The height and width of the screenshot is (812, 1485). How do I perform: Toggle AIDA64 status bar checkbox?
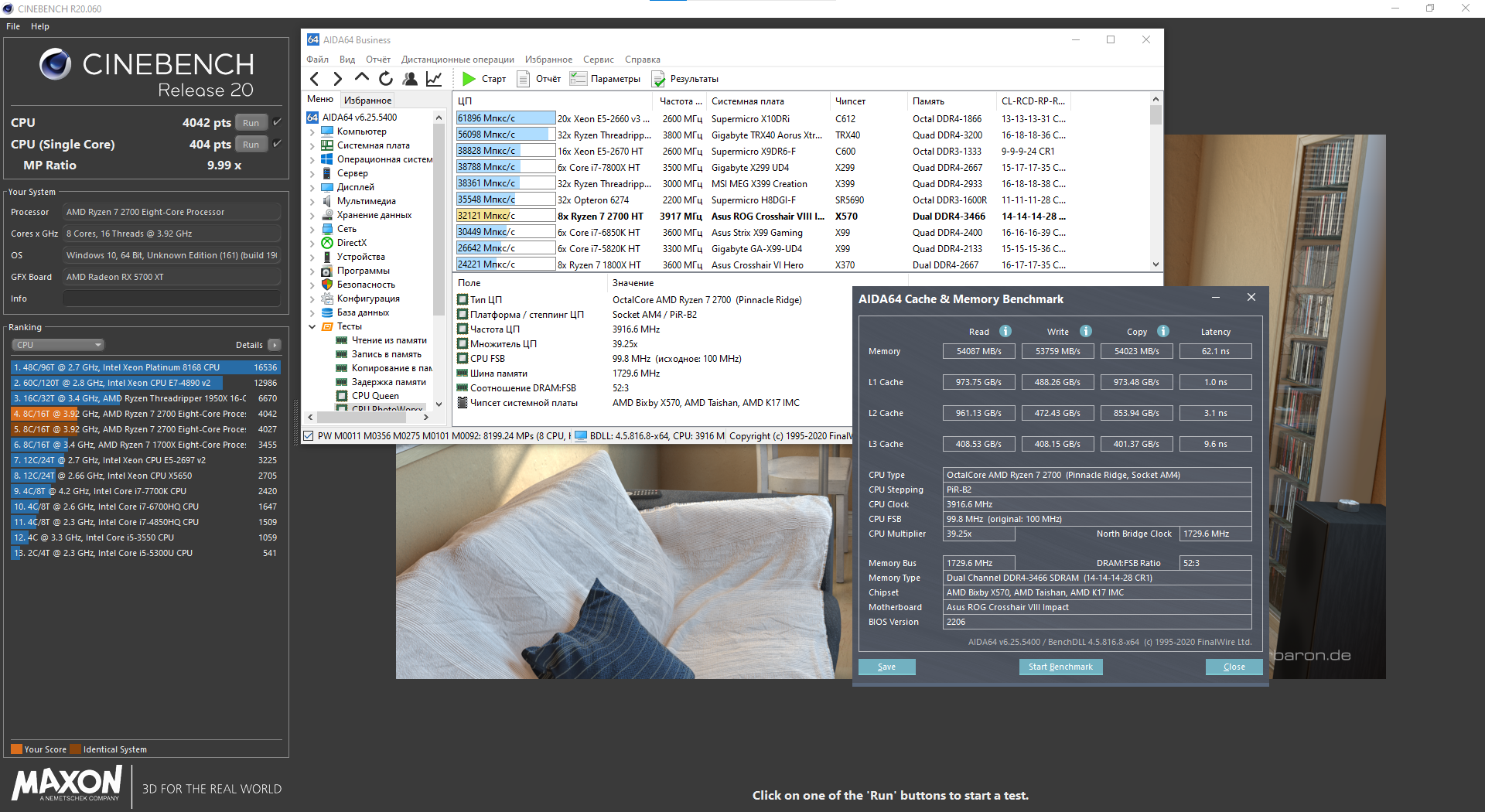tap(309, 436)
